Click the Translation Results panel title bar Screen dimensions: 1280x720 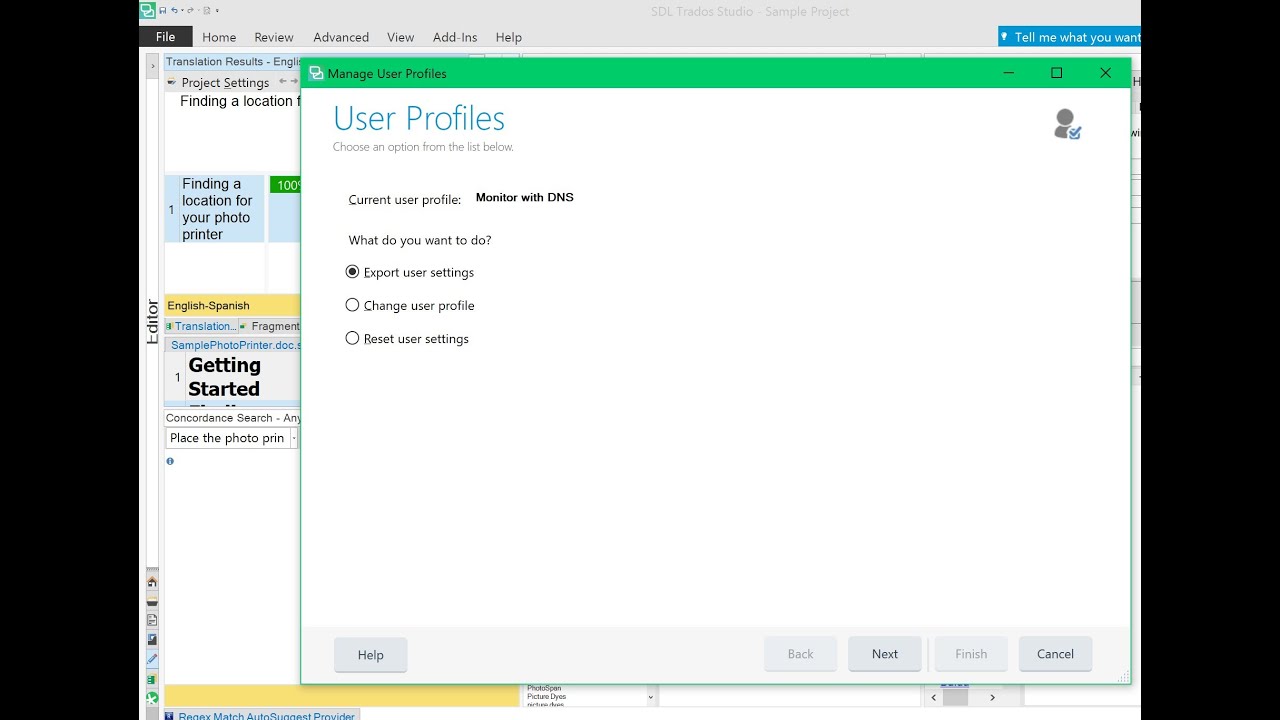point(232,62)
